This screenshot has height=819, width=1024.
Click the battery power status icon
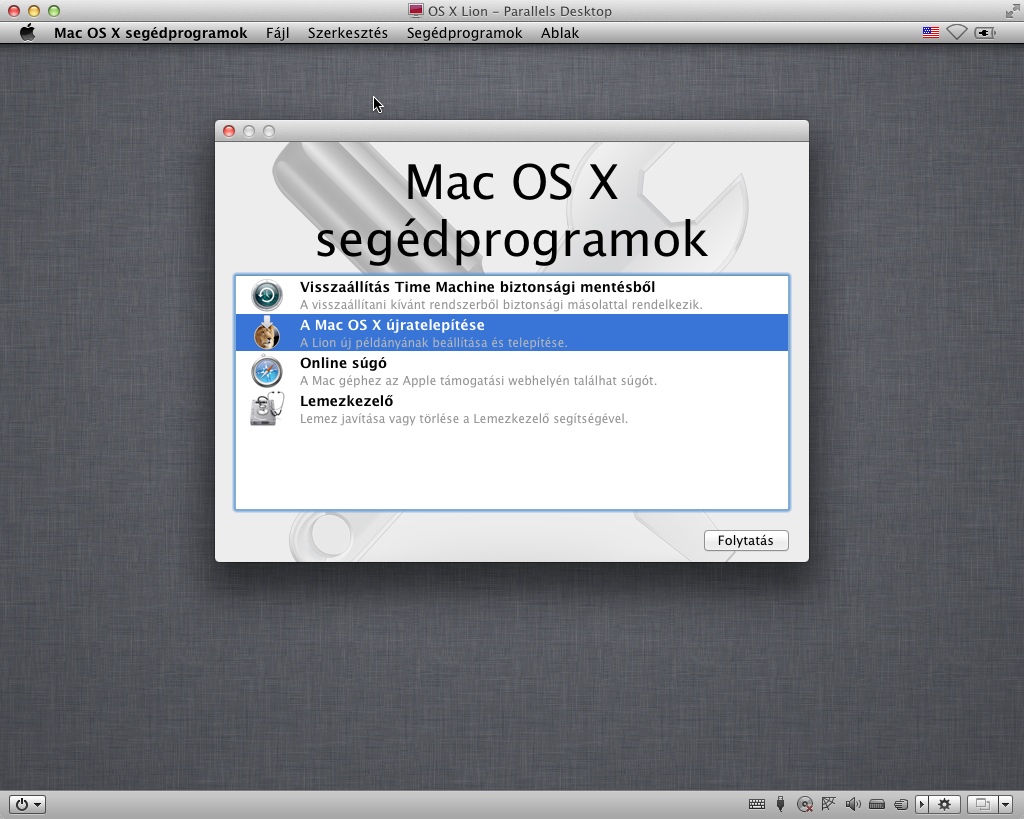[985, 33]
